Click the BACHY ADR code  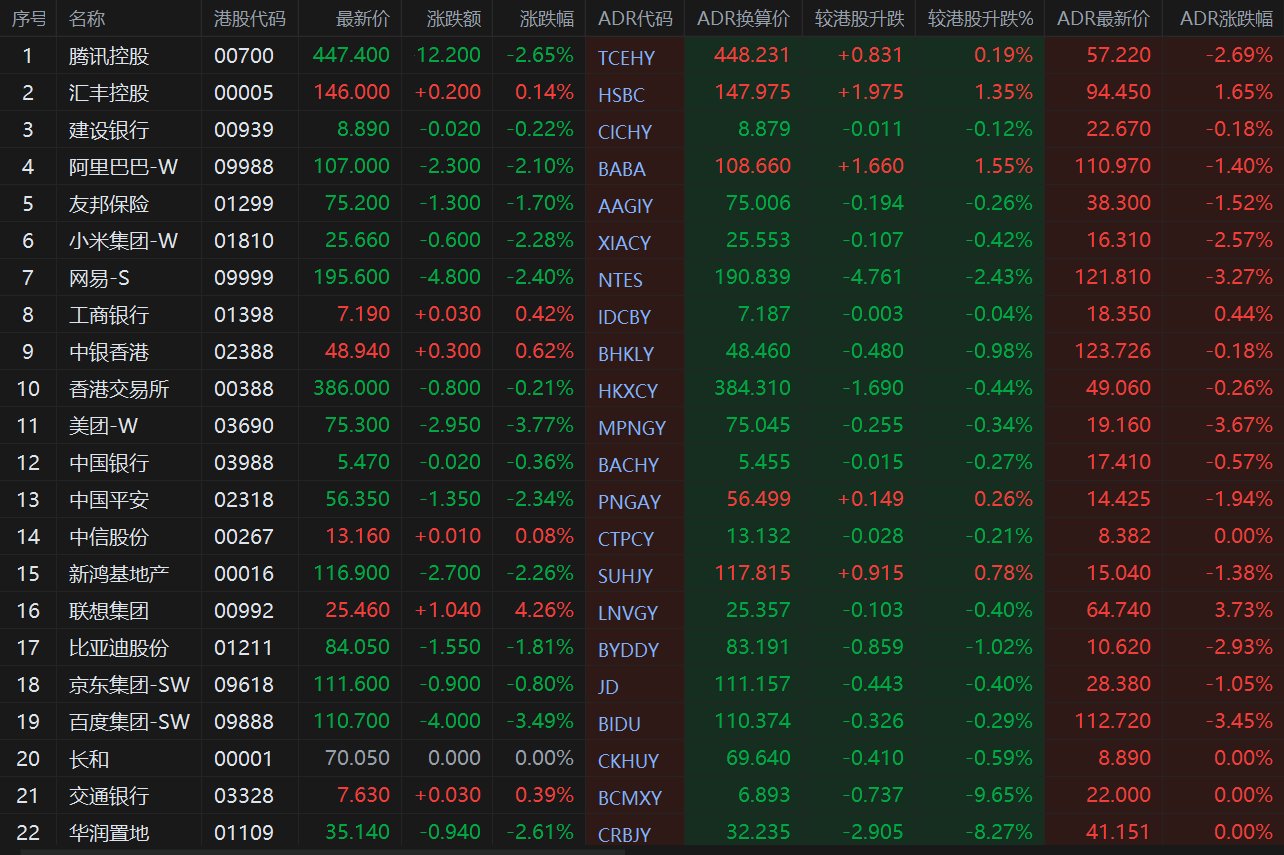[628, 465]
